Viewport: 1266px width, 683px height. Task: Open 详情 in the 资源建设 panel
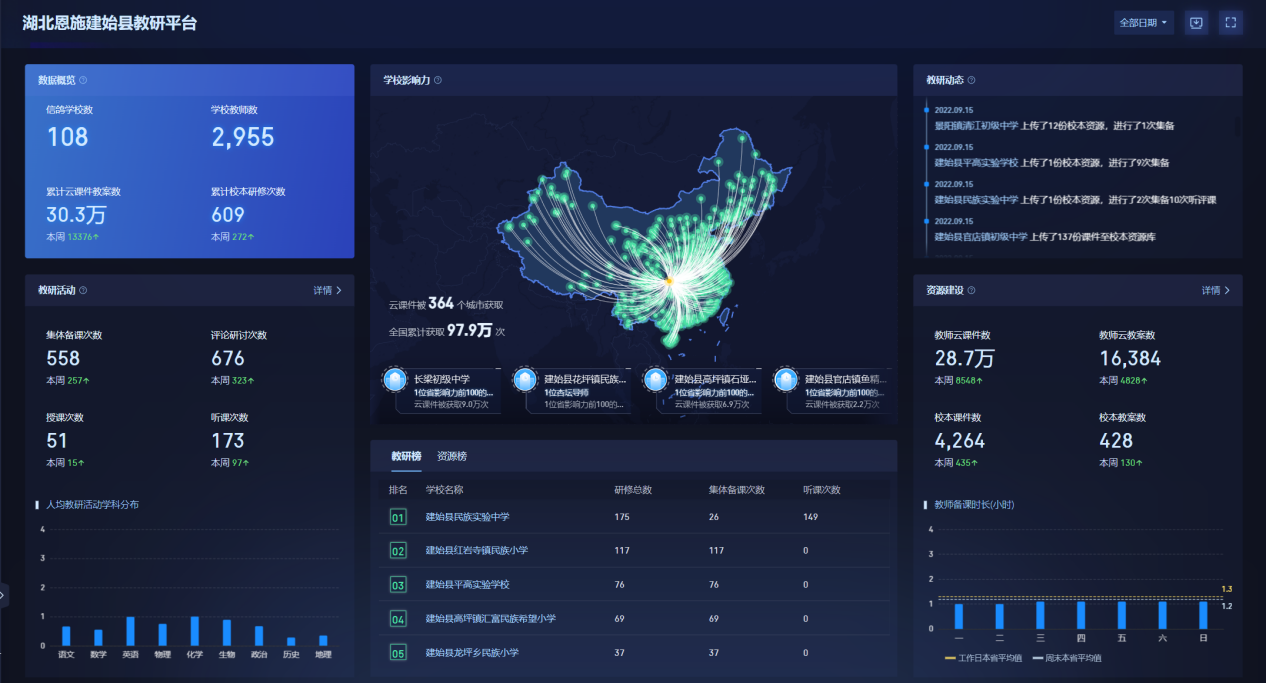click(1215, 290)
